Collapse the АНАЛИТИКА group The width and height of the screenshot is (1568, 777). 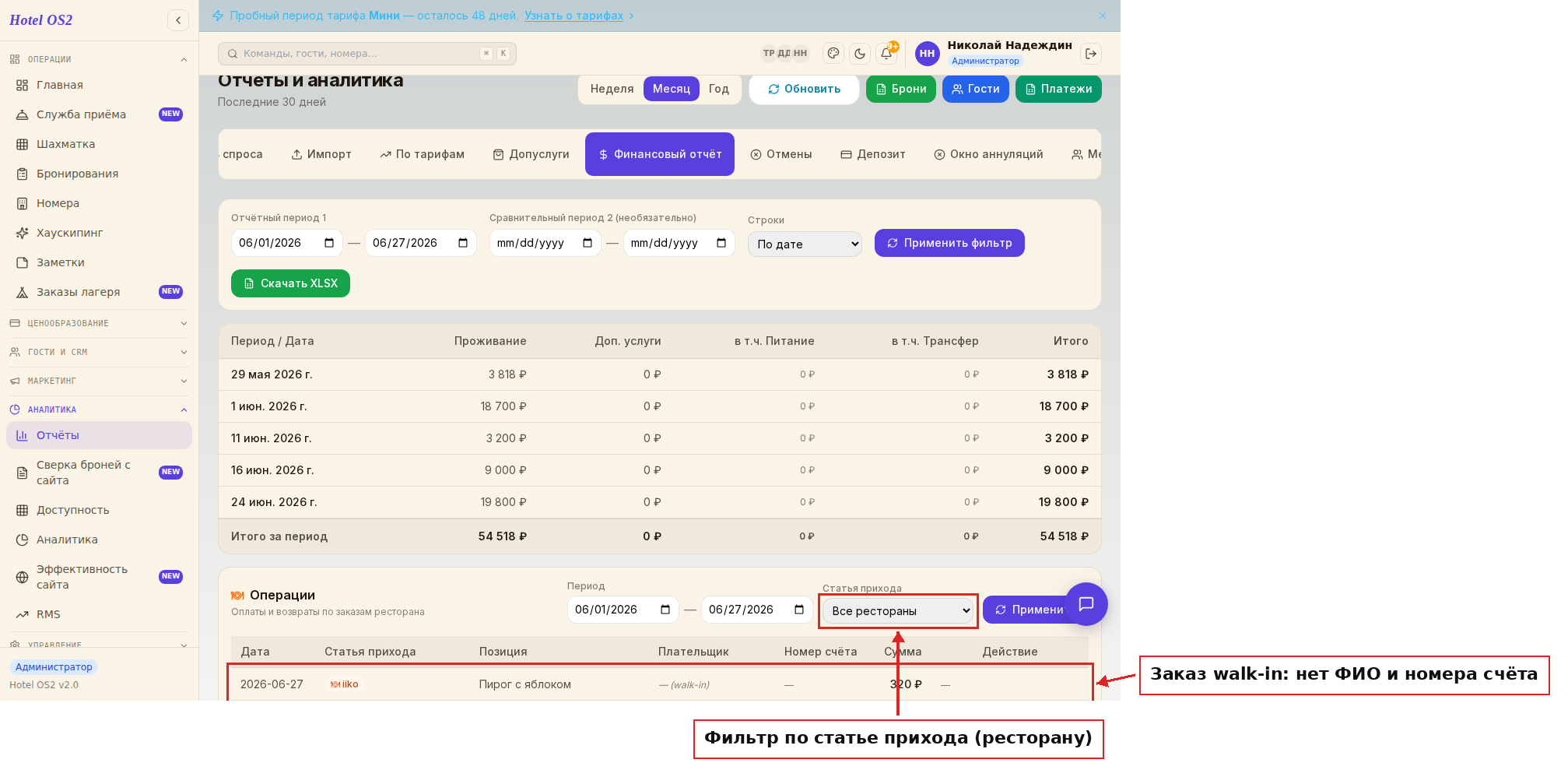(x=99, y=410)
